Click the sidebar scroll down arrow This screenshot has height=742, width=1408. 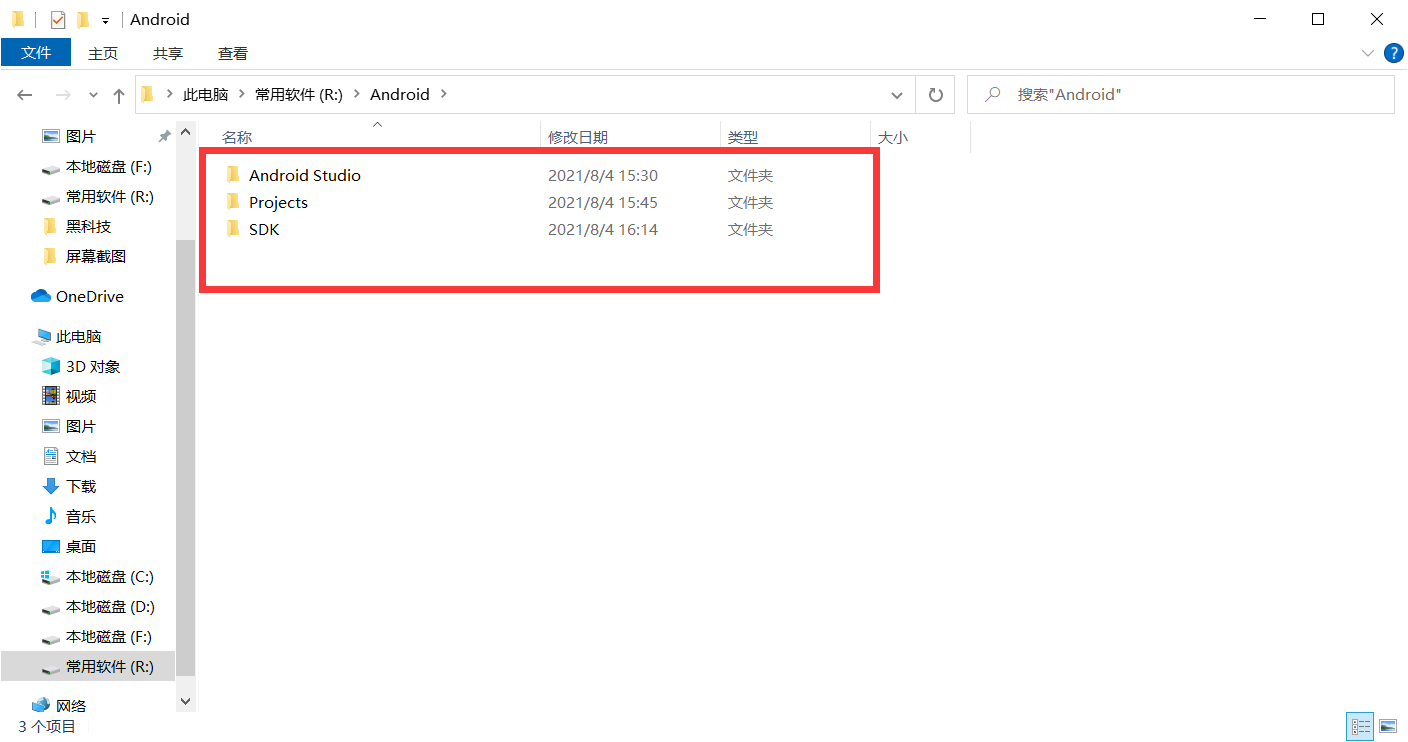[x=185, y=702]
